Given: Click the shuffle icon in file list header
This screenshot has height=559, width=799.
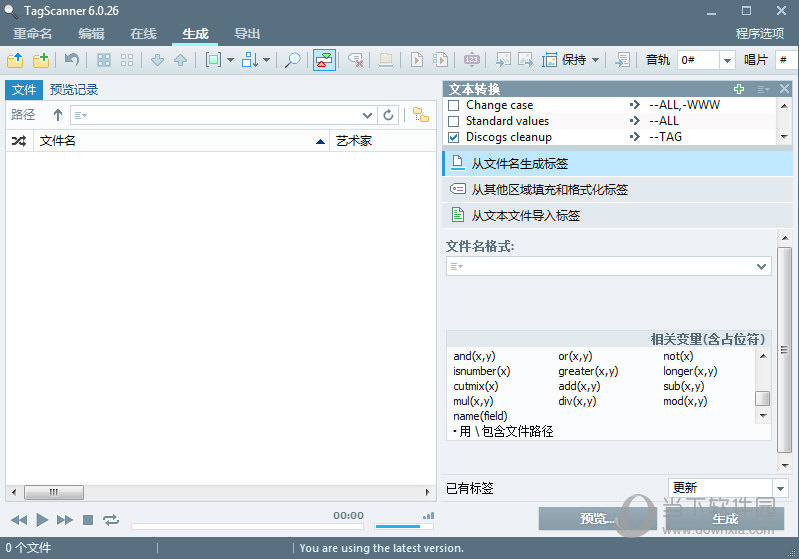Looking at the screenshot, I should [19, 141].
